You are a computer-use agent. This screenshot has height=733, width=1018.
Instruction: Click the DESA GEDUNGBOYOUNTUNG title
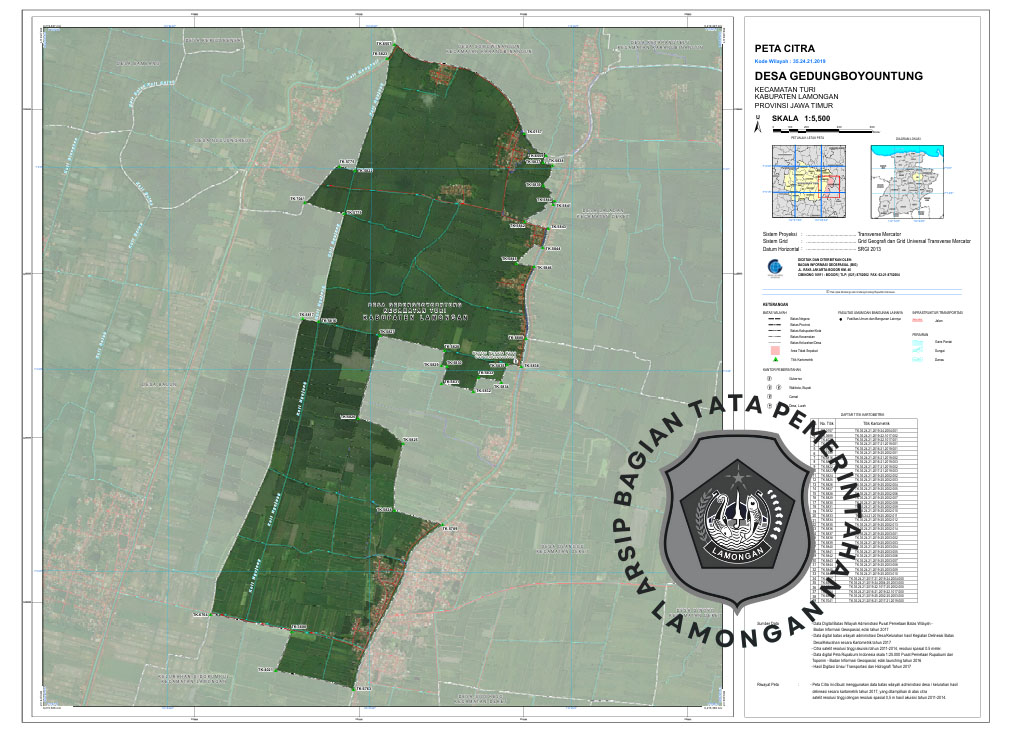click(x=838, y=76)
